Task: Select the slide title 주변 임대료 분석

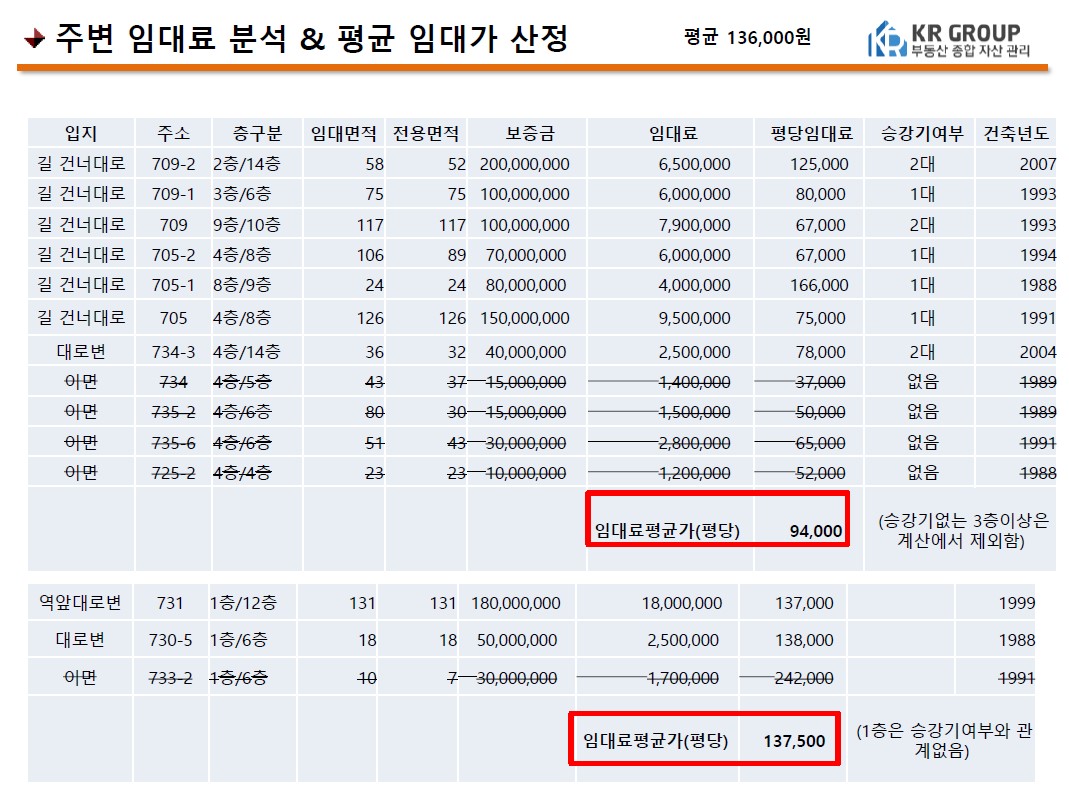Action: point(310,39)
